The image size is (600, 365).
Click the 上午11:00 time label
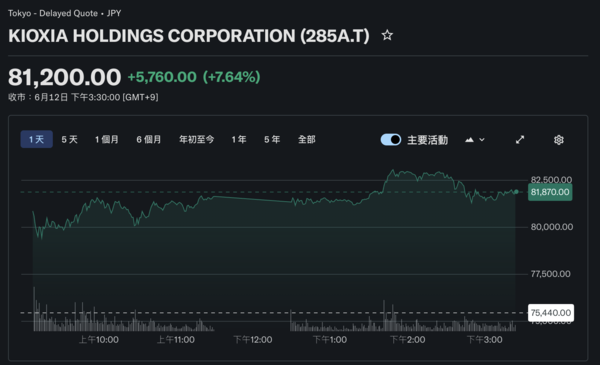point(176,340)
